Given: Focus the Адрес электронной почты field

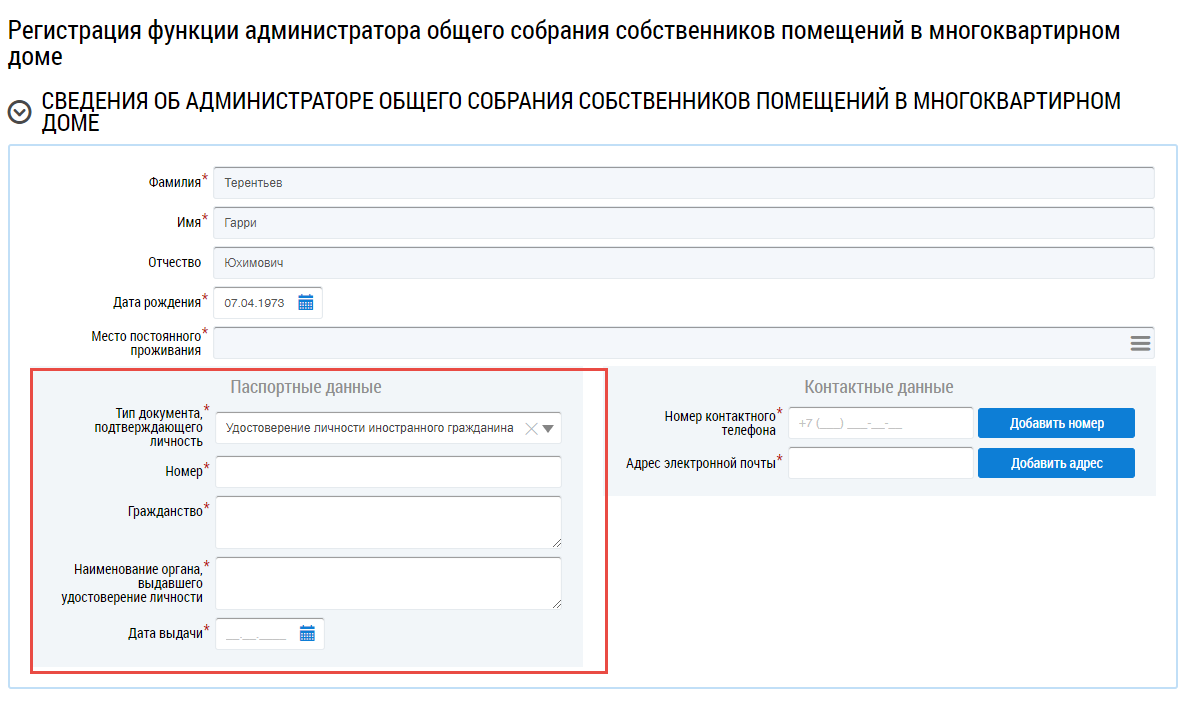Looking at the screenshot, I should (x=880, y=463).
